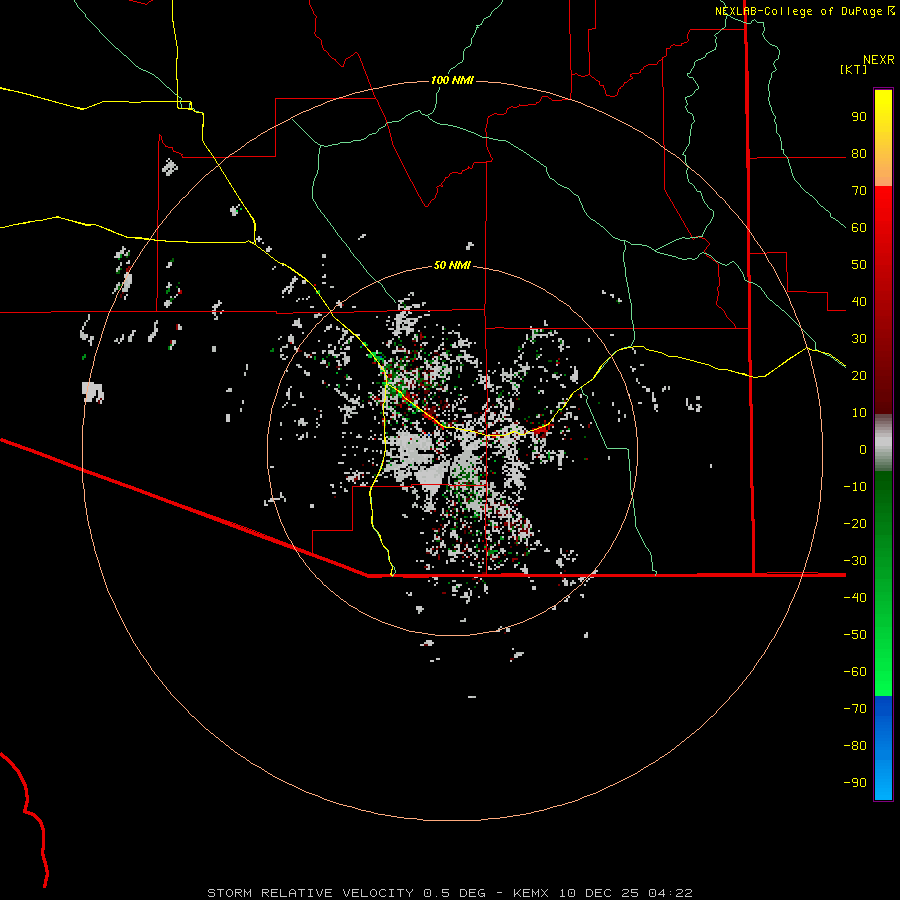The image size is (900, 900).
Task: Click the 0 value on the velocity scale
Action: pos(863,450)
